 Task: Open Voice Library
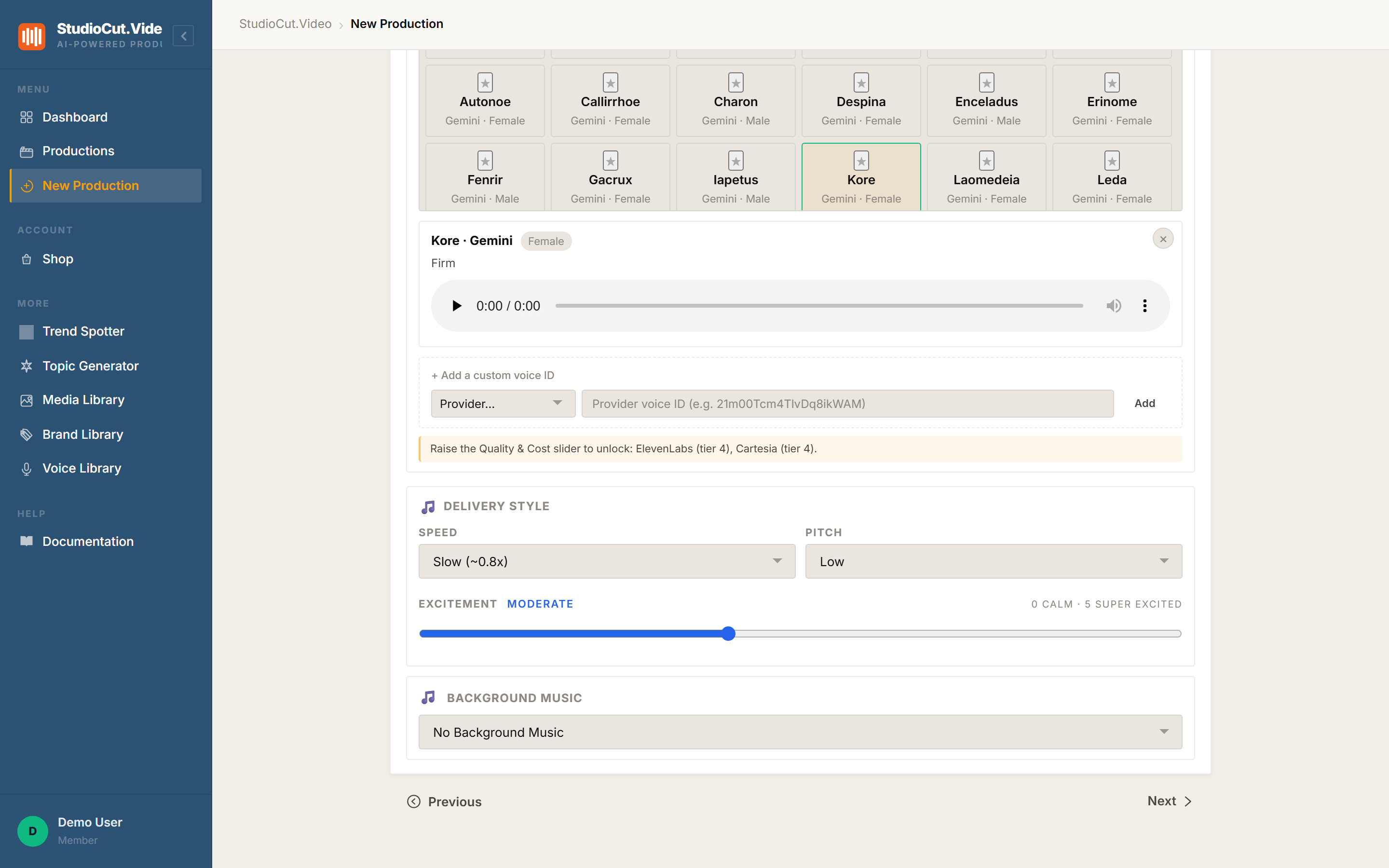(106, 468)
